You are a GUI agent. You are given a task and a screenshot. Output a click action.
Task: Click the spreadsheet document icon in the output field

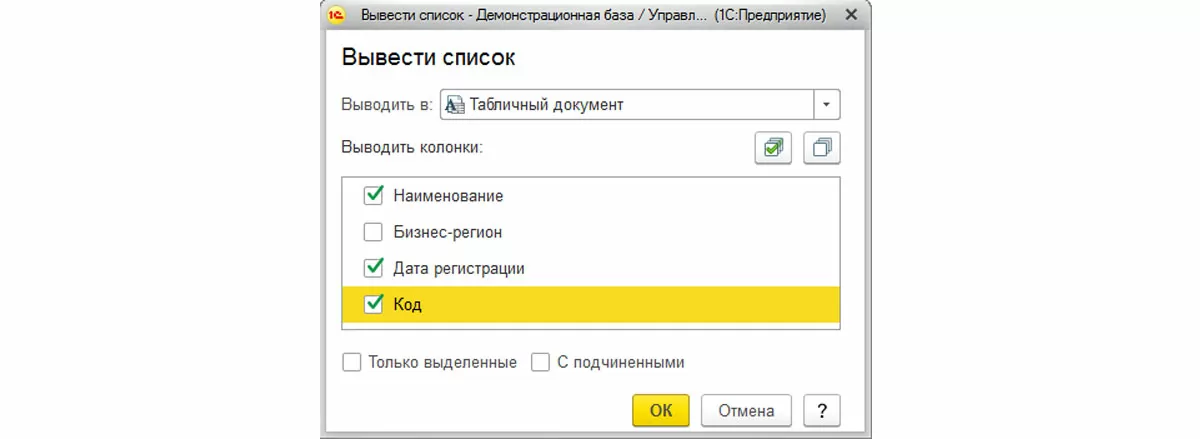point(455,105)
